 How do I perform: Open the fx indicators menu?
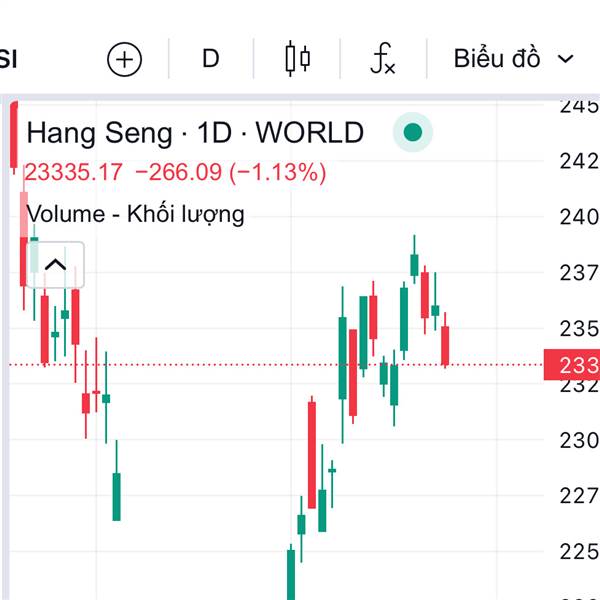[383, 59]
